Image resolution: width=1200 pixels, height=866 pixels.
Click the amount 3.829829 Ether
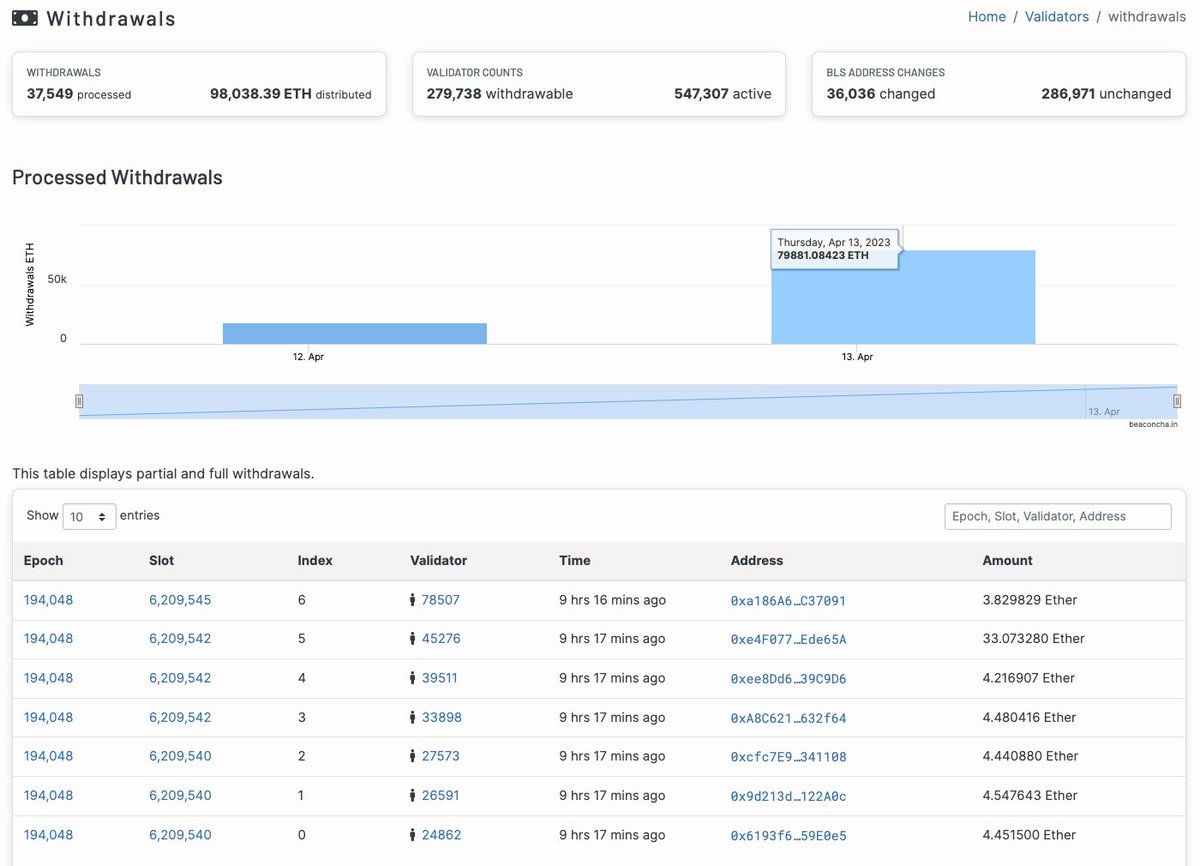(1030, 600)
